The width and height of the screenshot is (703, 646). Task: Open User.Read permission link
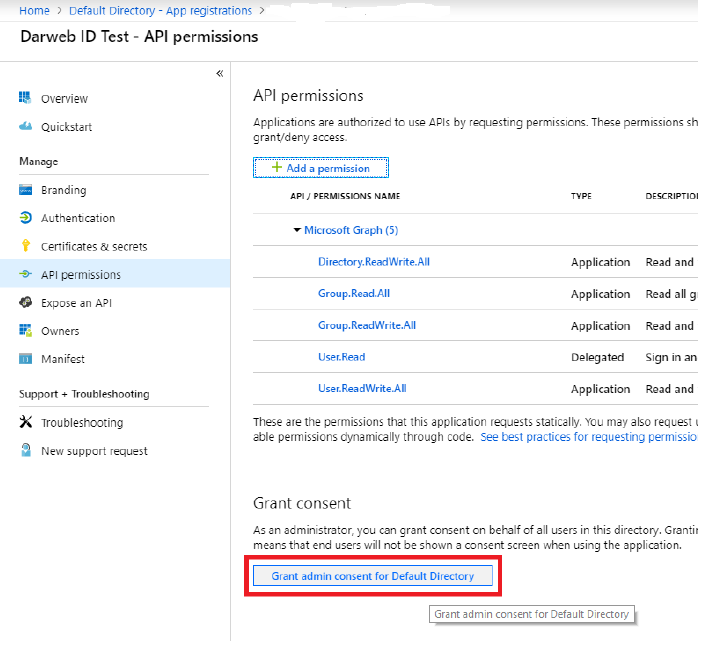[342, 357]
